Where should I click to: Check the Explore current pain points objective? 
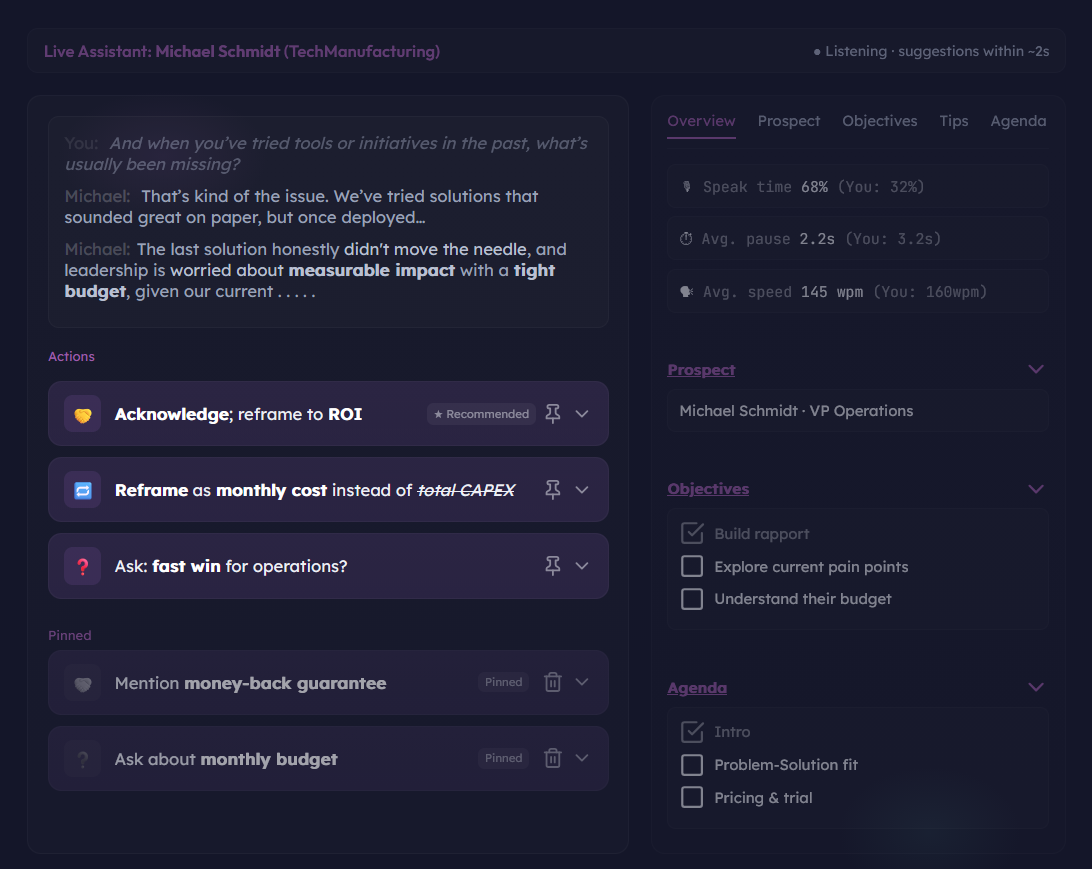point(691,566)
